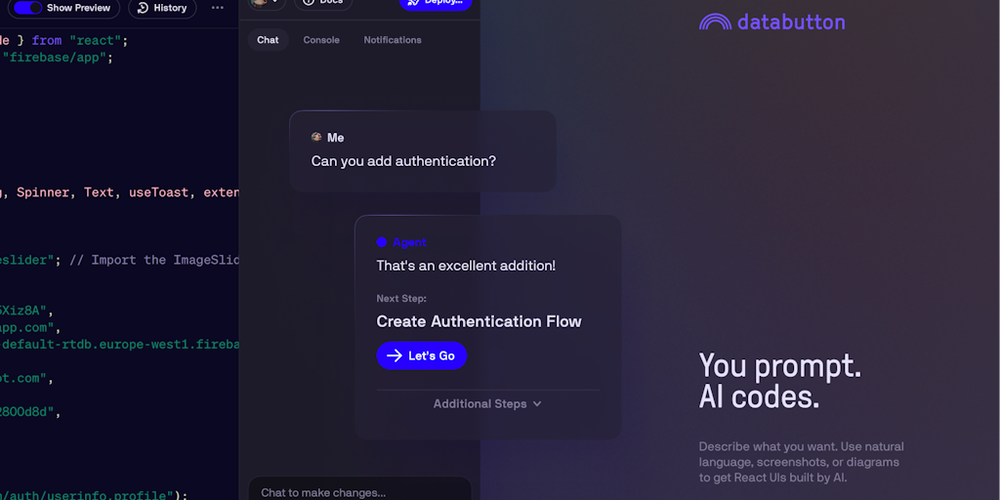Select 'That's an excellent addition!' reply text
The image size is (1000, 500).
click(x=466, y=265)
